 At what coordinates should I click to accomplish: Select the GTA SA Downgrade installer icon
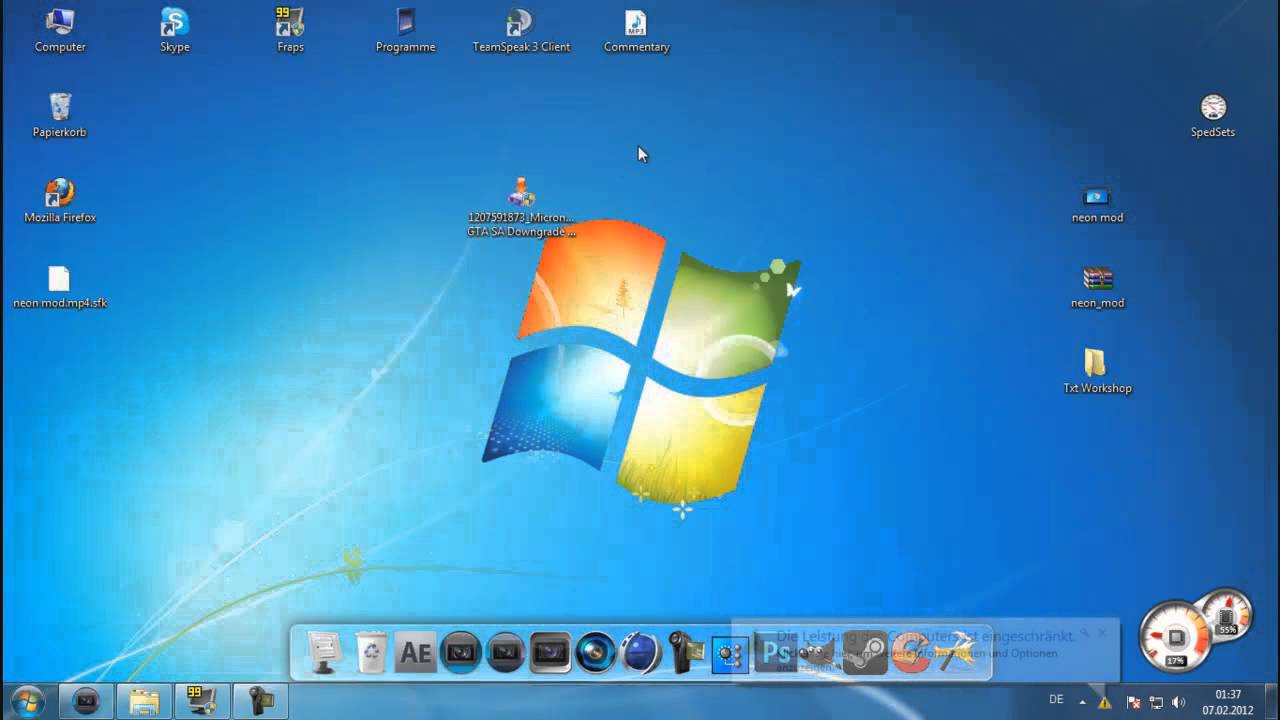[x=521, y=207]
